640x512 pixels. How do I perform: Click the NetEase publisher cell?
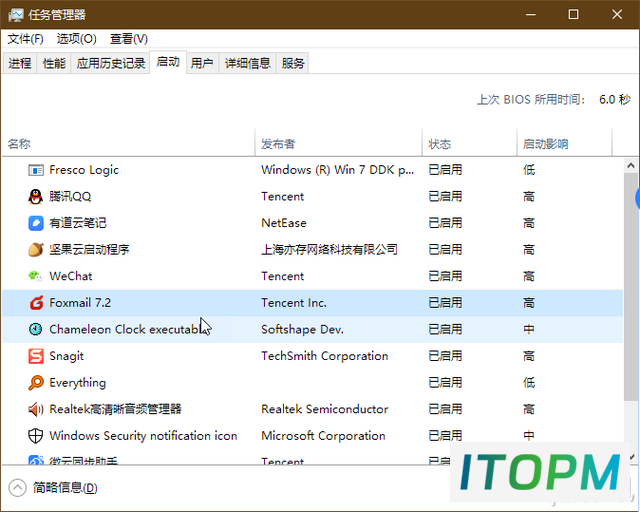tap(284, 223)
